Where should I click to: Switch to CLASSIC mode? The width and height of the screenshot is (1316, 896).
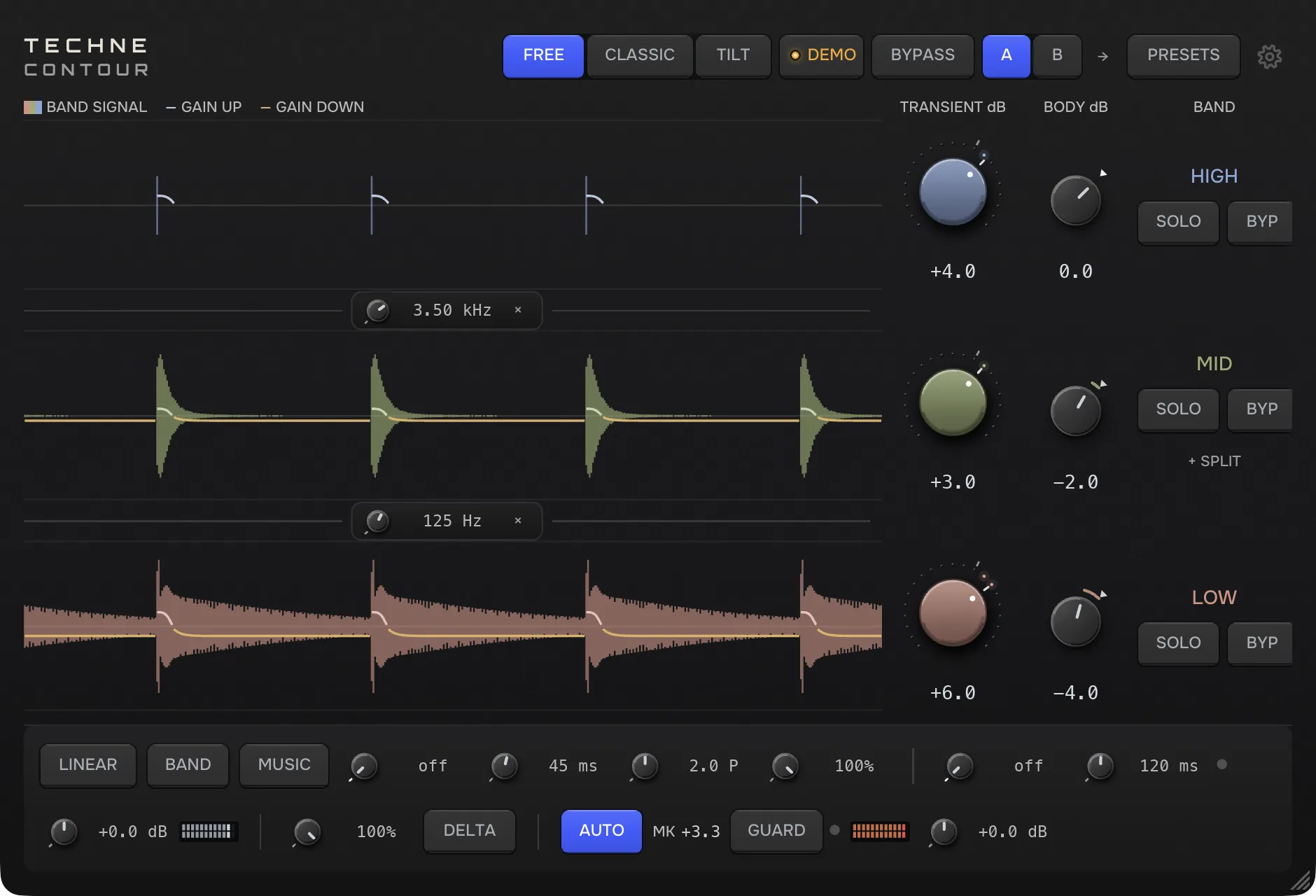(x=640, y=56)
